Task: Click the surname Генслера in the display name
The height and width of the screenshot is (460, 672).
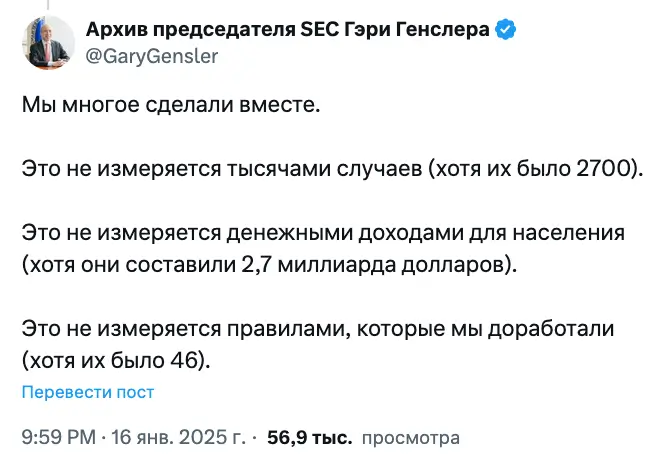Action: pyautogui.click(x=442, y=29)
